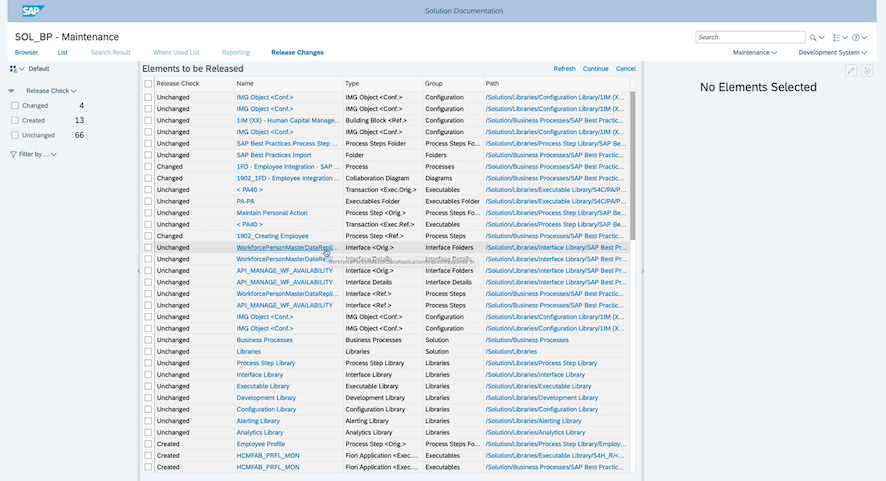Click the Cancel button

(626, 69)
